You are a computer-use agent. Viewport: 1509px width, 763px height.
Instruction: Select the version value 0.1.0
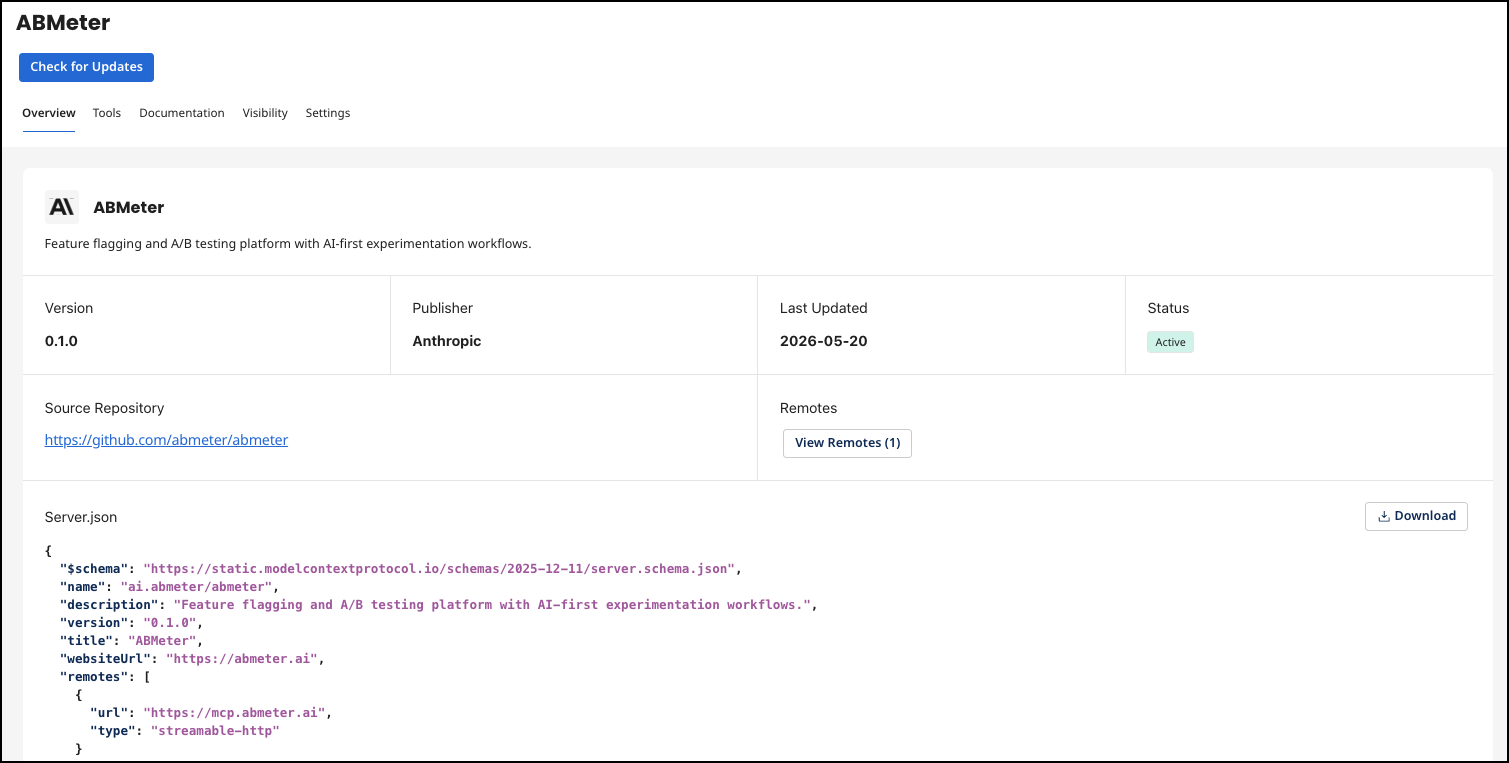pos(61,341)
